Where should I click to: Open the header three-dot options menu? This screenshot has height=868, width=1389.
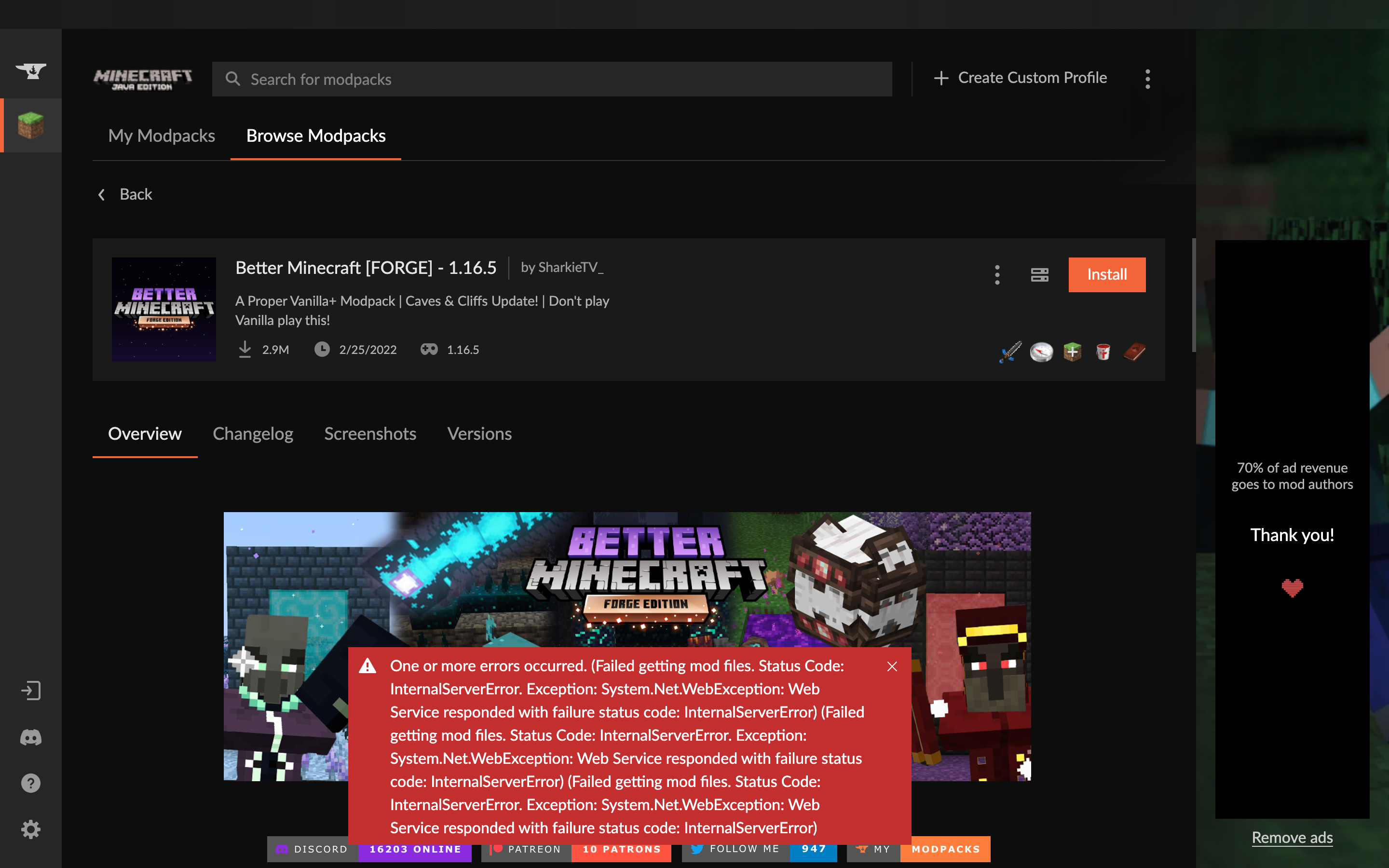pyautogui.click(x=1147, y=79)
